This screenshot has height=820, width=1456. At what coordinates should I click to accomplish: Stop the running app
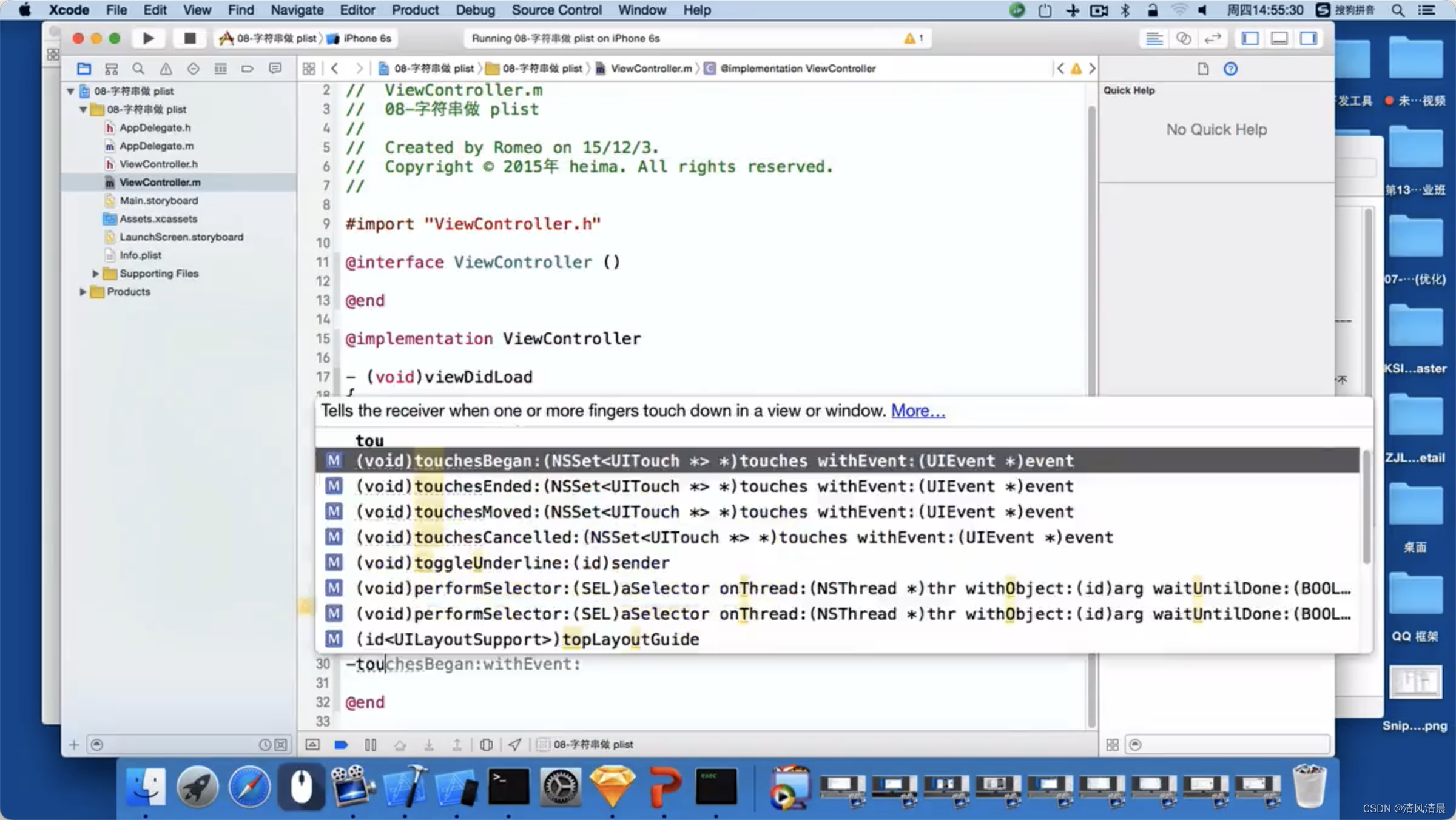pyautogui.click(x=189, y=38)
